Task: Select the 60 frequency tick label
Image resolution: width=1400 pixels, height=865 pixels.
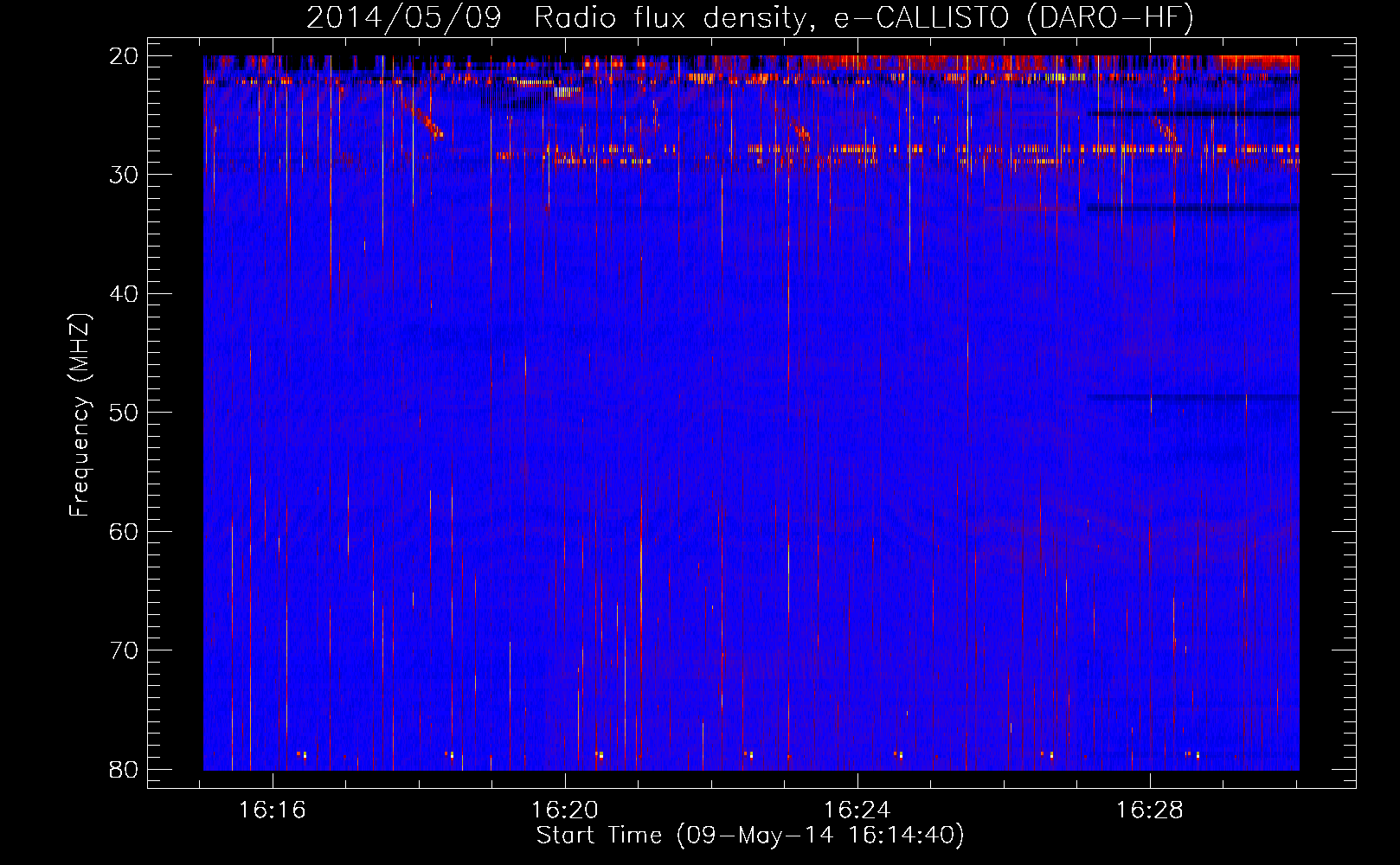Action: (124, 531)
